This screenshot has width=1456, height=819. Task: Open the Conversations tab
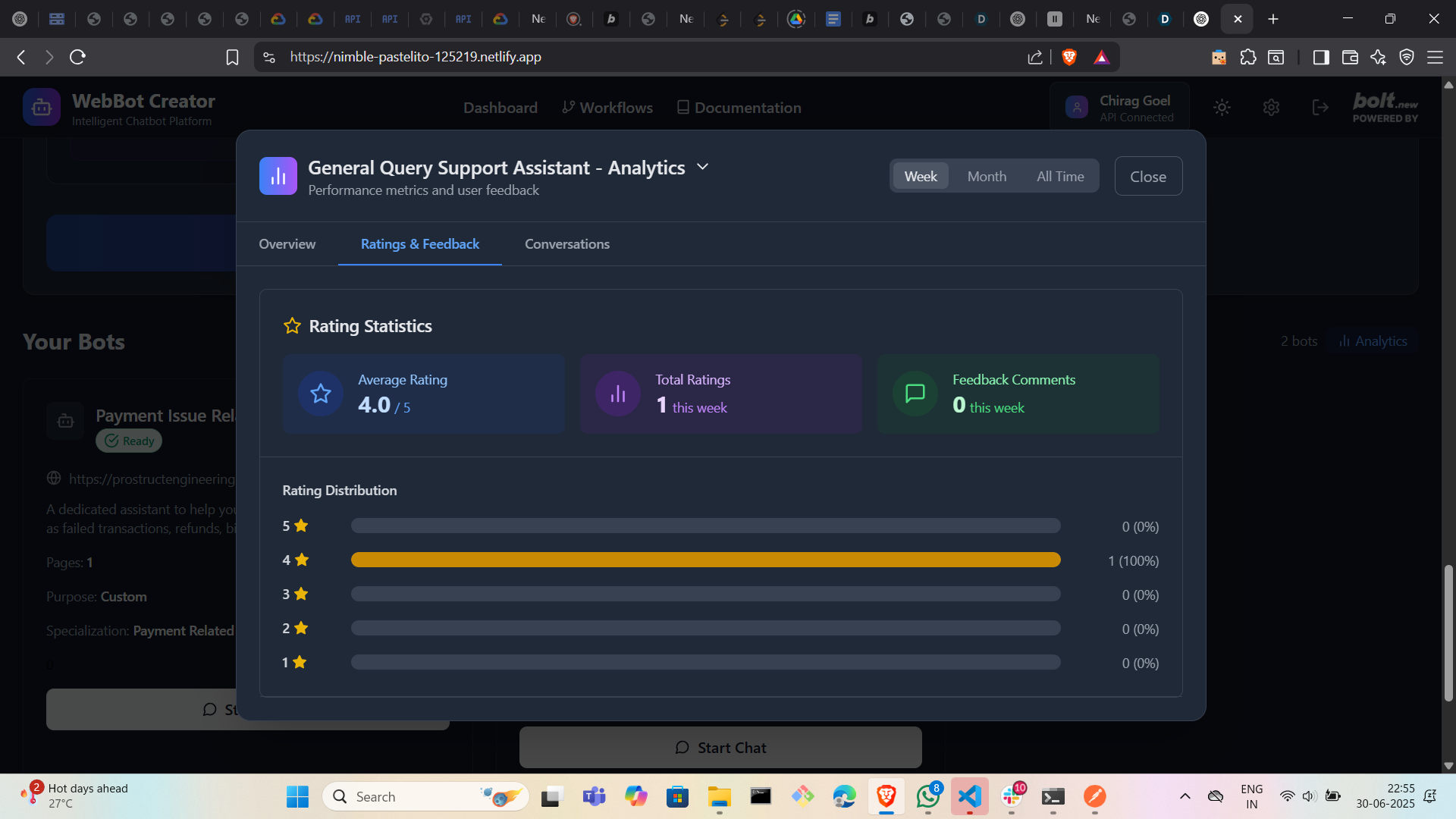click(x=566, y=244)
